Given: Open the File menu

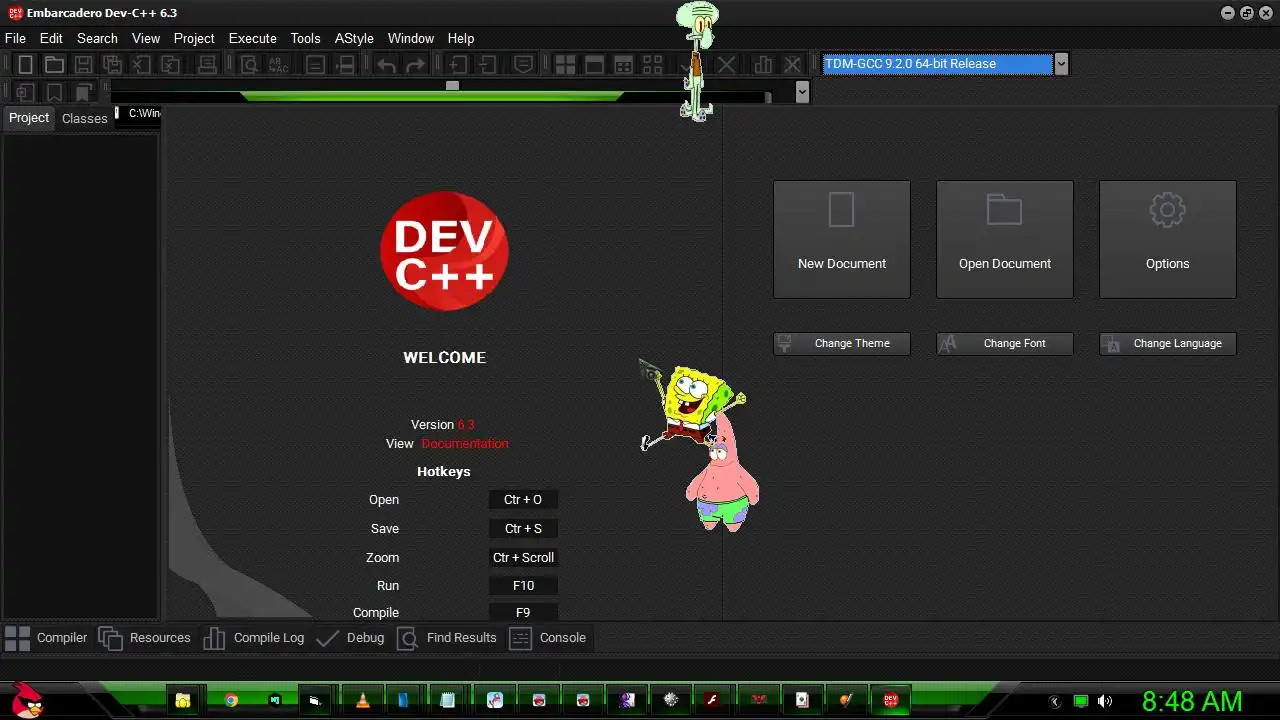Looking at the screenshot, I should [x=15, y=38].
